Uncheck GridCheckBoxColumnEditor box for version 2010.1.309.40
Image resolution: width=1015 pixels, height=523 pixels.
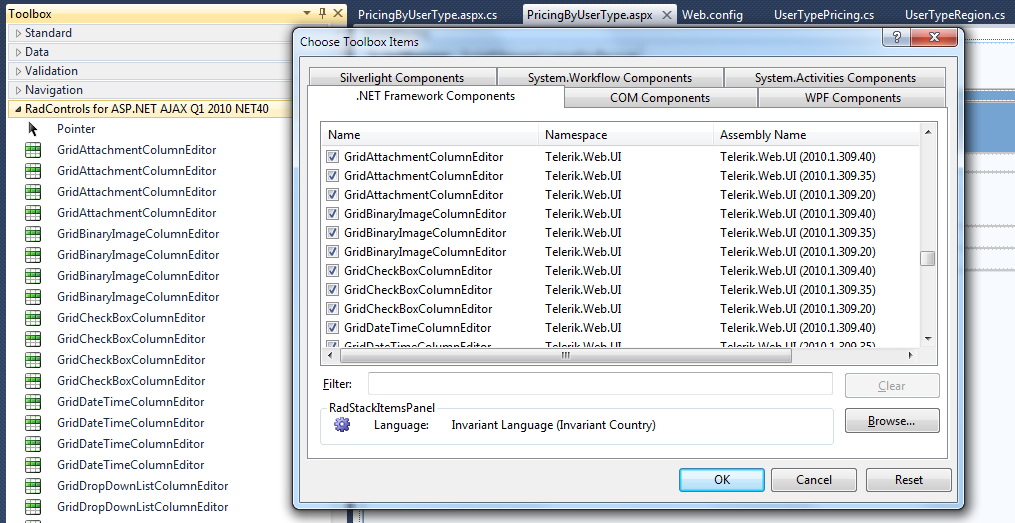(x=332, y=271)
